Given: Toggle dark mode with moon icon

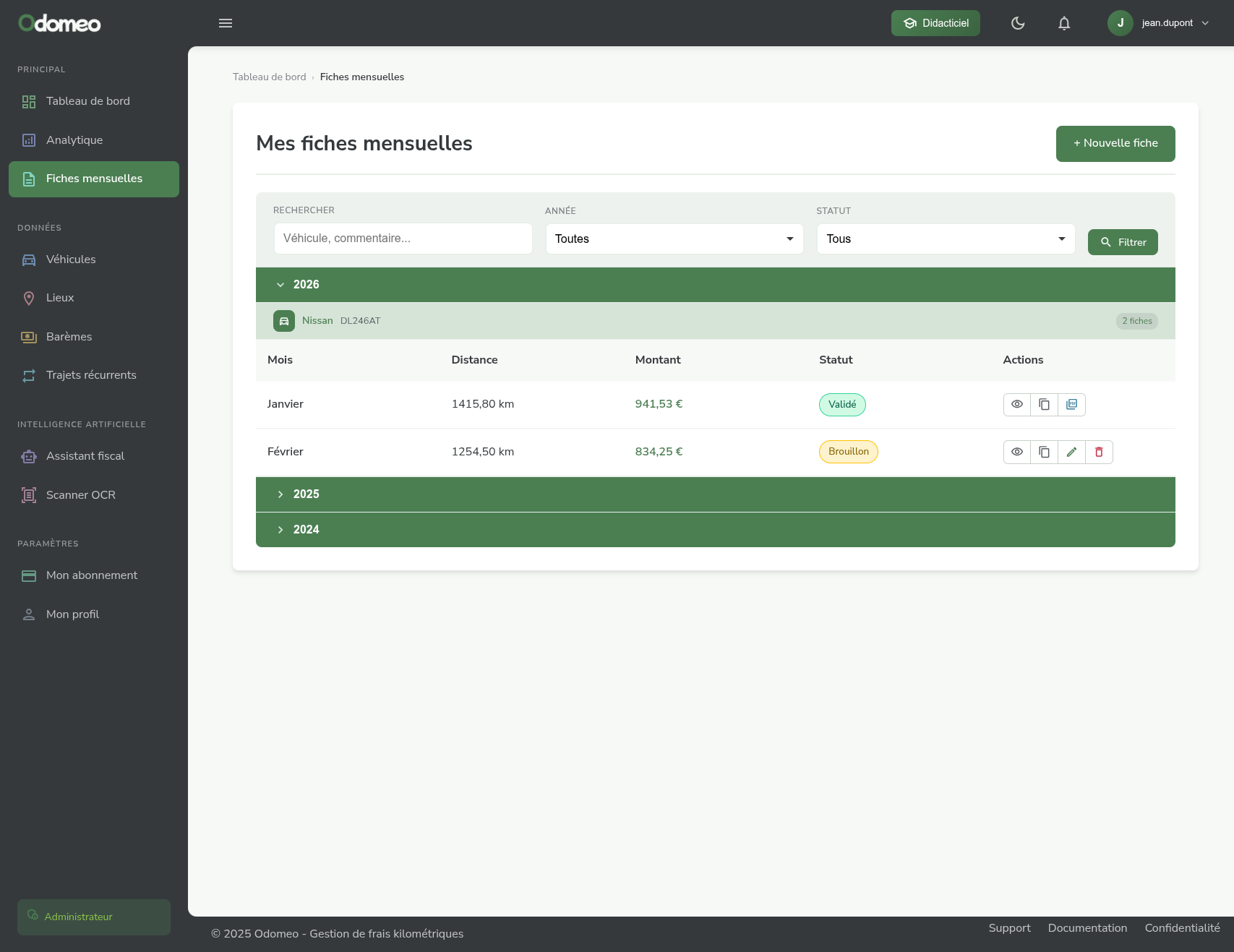Looking at the screenshot, I should pos(1018,23).
